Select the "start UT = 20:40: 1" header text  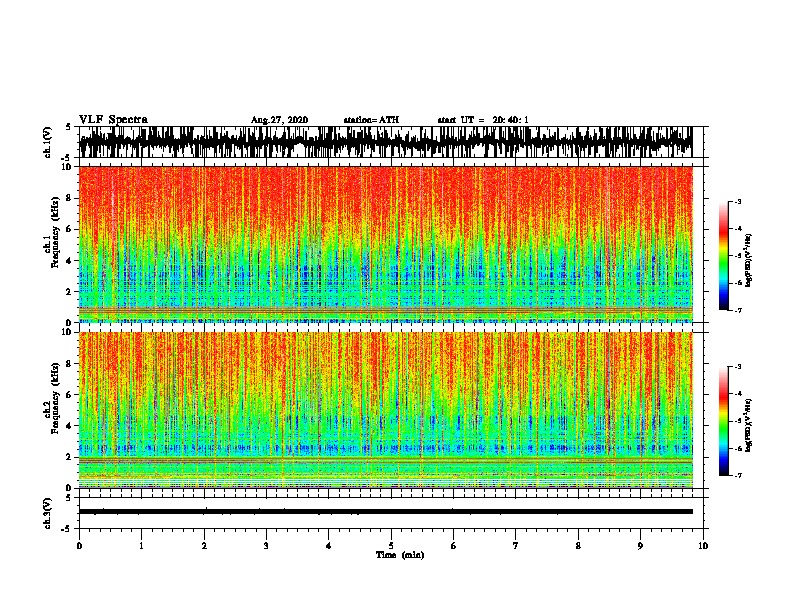pyautogui.click(x=483, y=120)
